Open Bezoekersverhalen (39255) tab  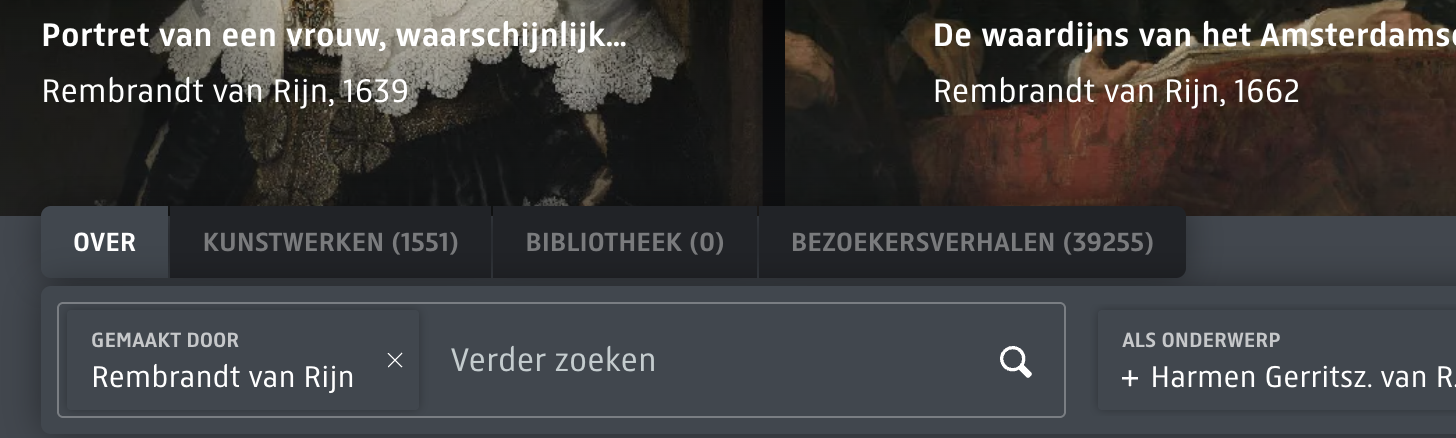(972, 242)
